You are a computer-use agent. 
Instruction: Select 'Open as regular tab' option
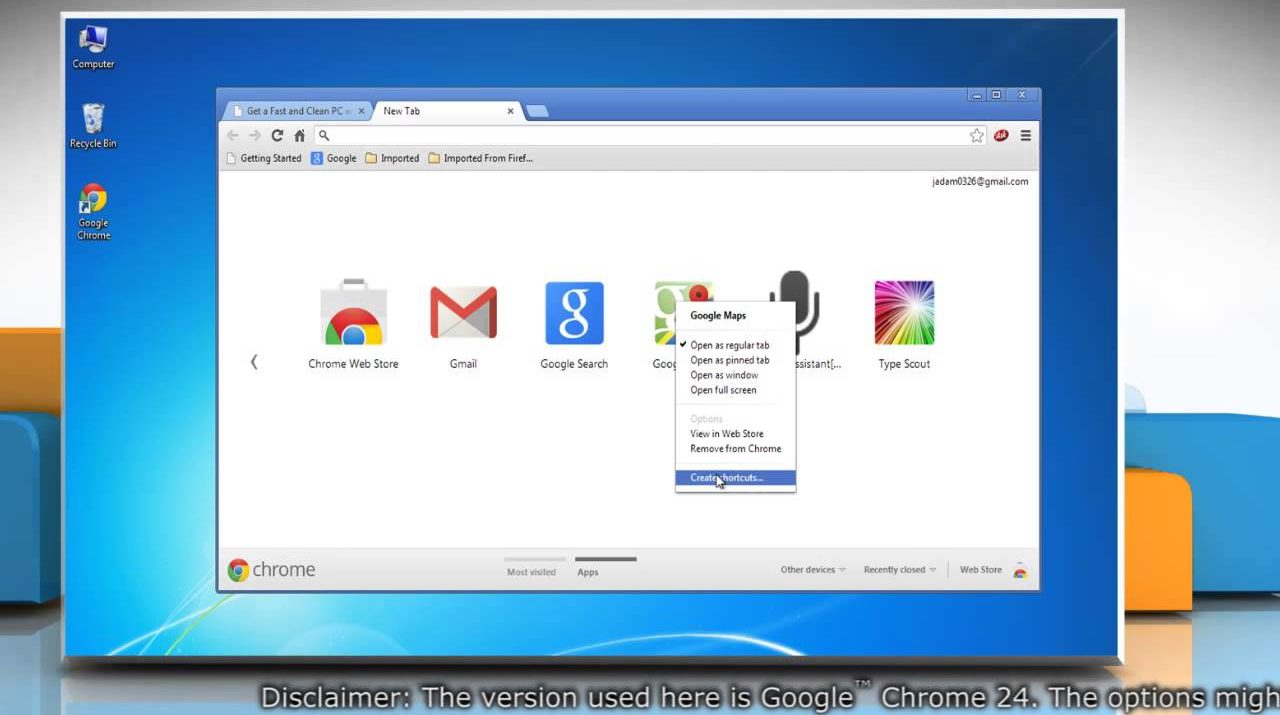click(x=729, y=345)
